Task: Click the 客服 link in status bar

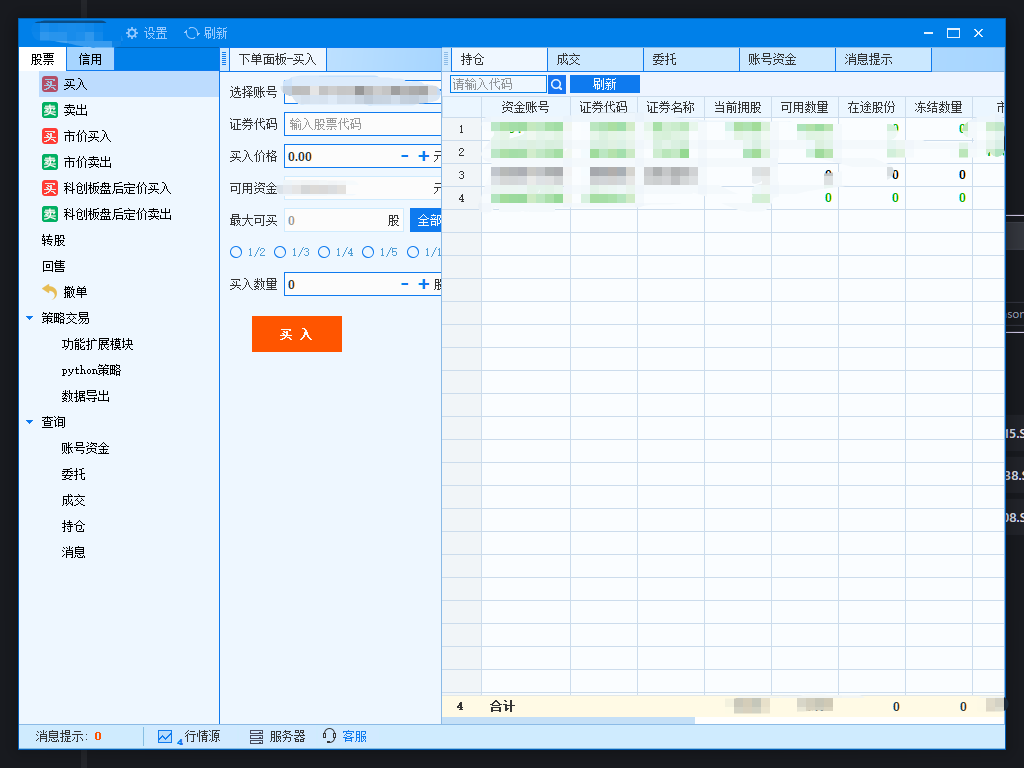Action: (x=355, y=737)
